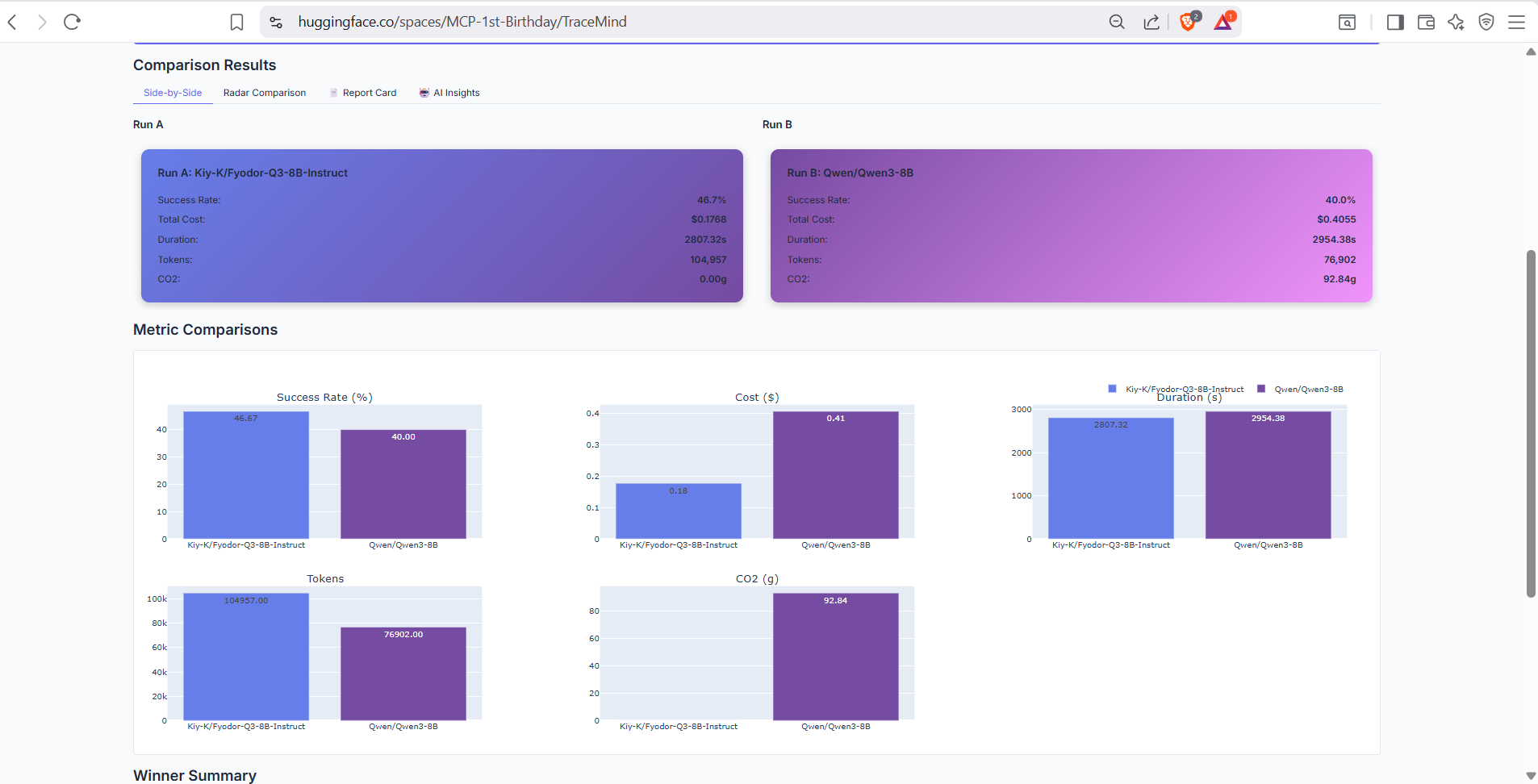Open site settings icon in address bar
The width and height of the screenshot is (1538, 784).
(x=276, y=23)
